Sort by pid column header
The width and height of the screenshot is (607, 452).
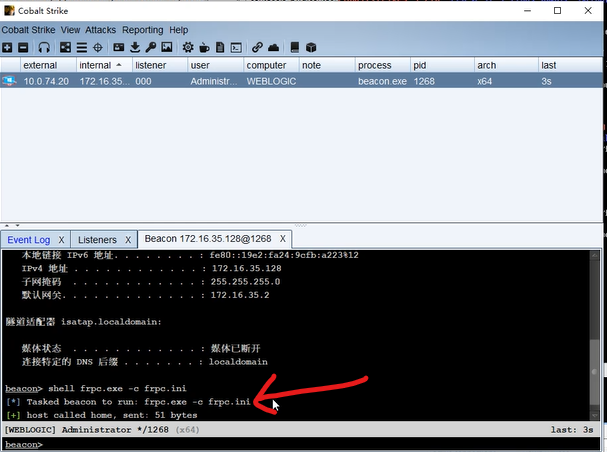pos(442,65)
